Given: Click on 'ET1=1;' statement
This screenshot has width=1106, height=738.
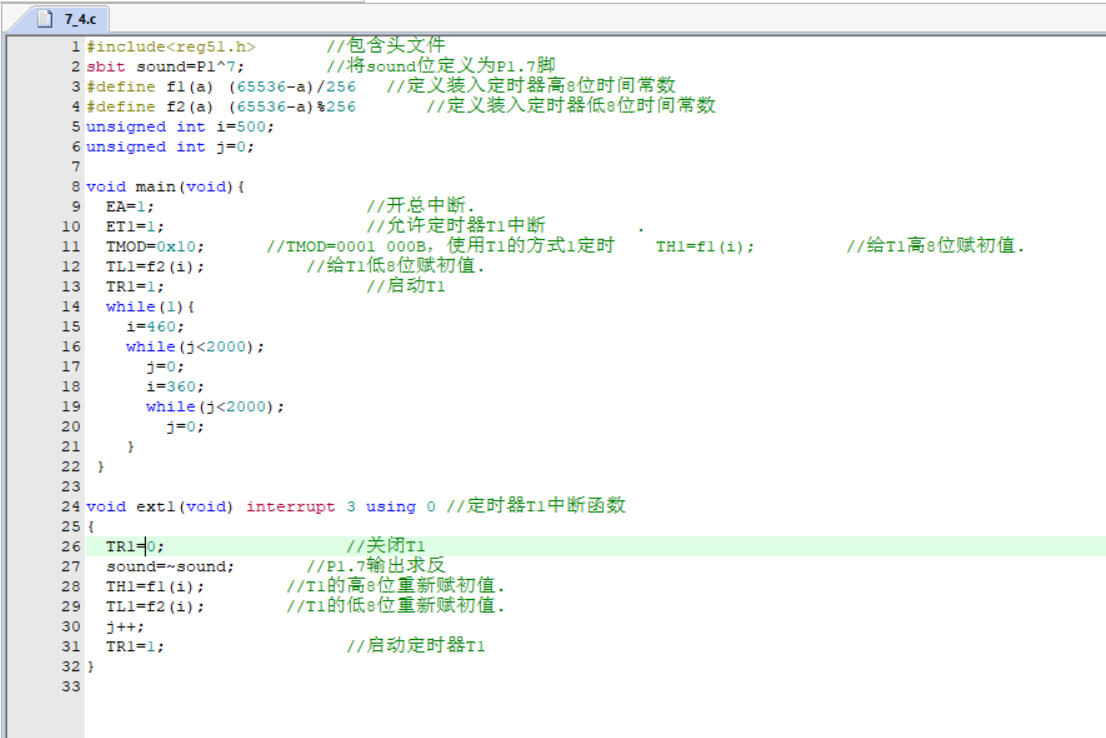Looking at the screenshot, I should [135, 226].
